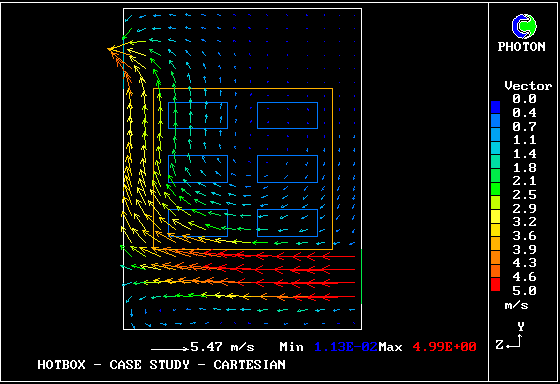
Task: Click the legend value 4.3
Action: click(524, 263)
